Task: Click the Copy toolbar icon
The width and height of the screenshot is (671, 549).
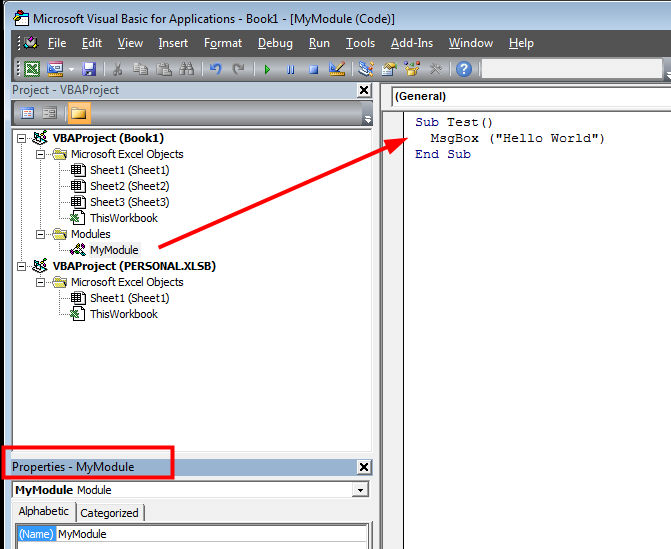Action: (x=140, y=69)
